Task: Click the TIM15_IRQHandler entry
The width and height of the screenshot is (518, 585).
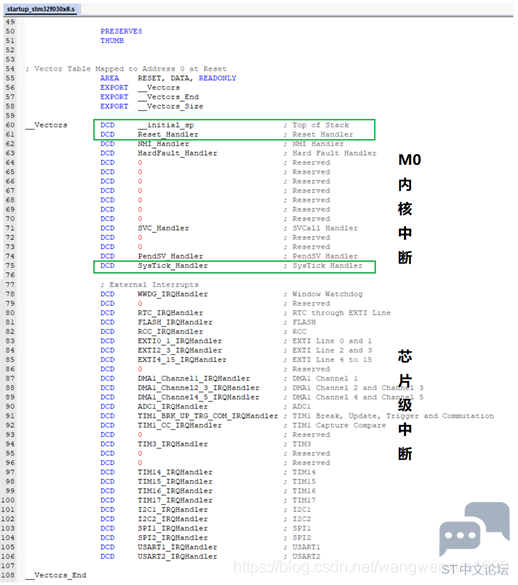Action: click(175, 482)
